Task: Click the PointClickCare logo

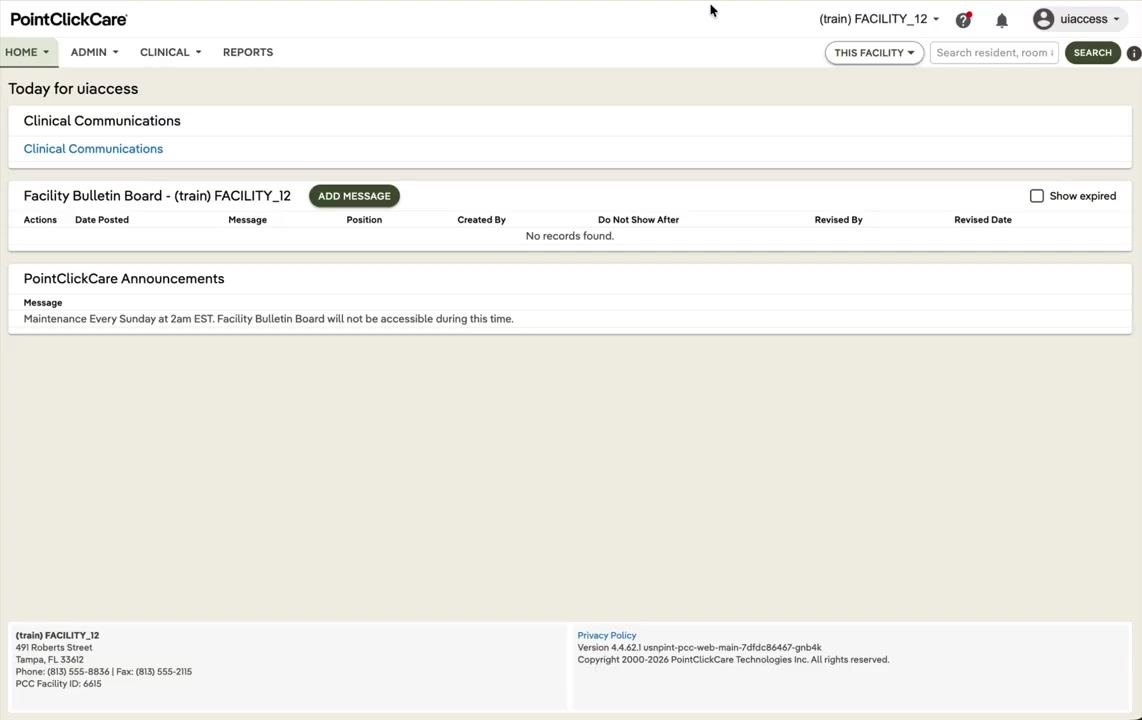Action: point(68,19)
